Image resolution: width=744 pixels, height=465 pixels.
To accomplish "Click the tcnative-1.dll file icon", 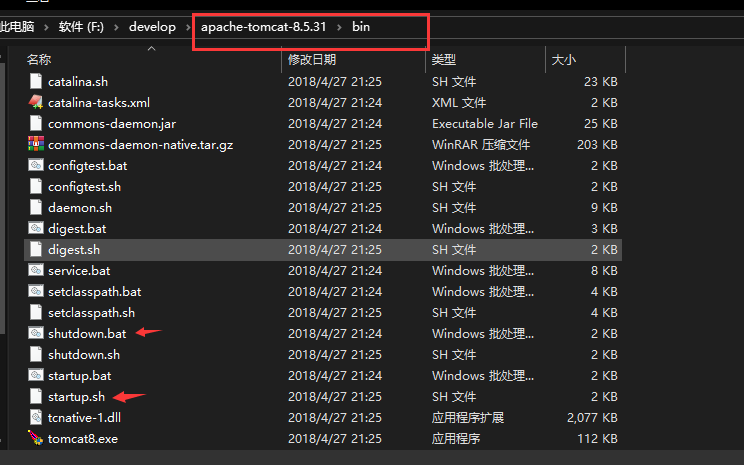I will (36, 417).
